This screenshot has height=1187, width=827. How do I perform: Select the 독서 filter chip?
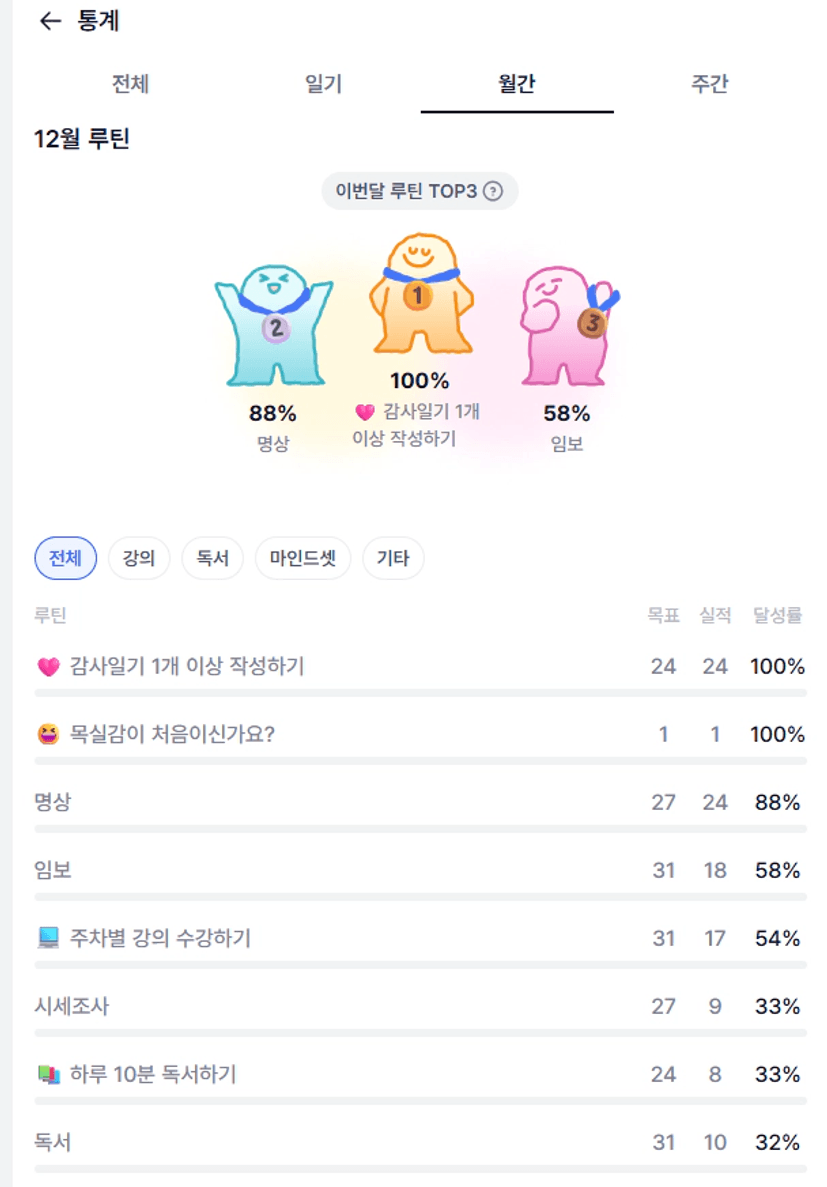[212, 558]
